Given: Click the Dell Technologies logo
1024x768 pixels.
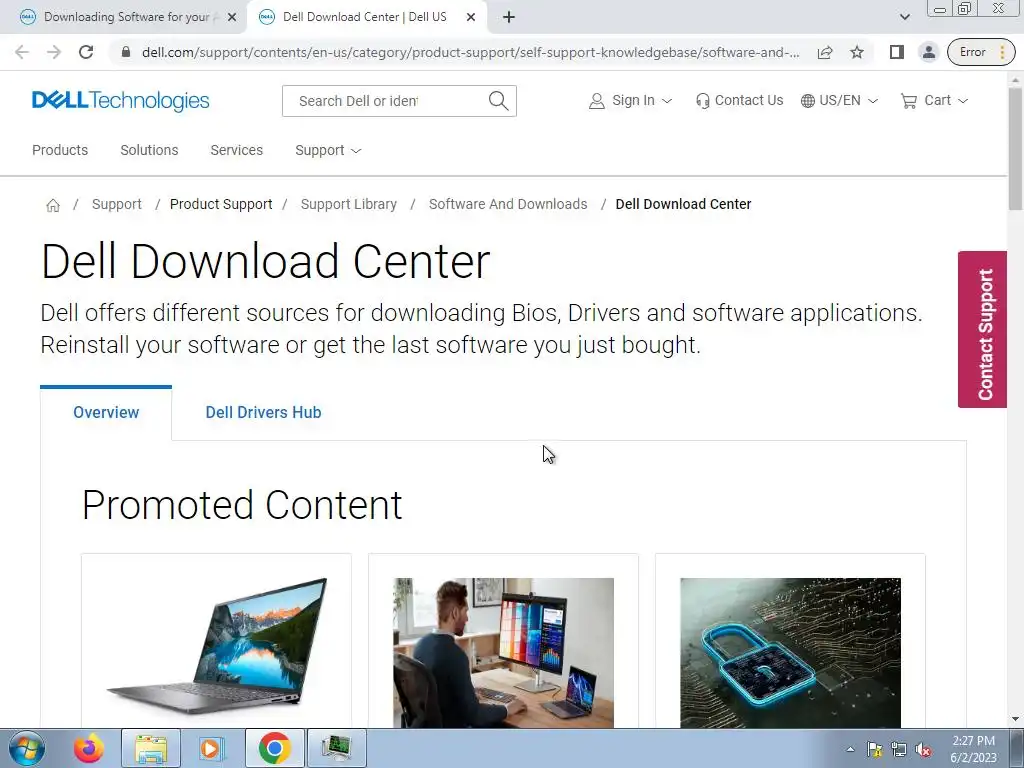Looking at the screenshot, I should coord(120,101).
